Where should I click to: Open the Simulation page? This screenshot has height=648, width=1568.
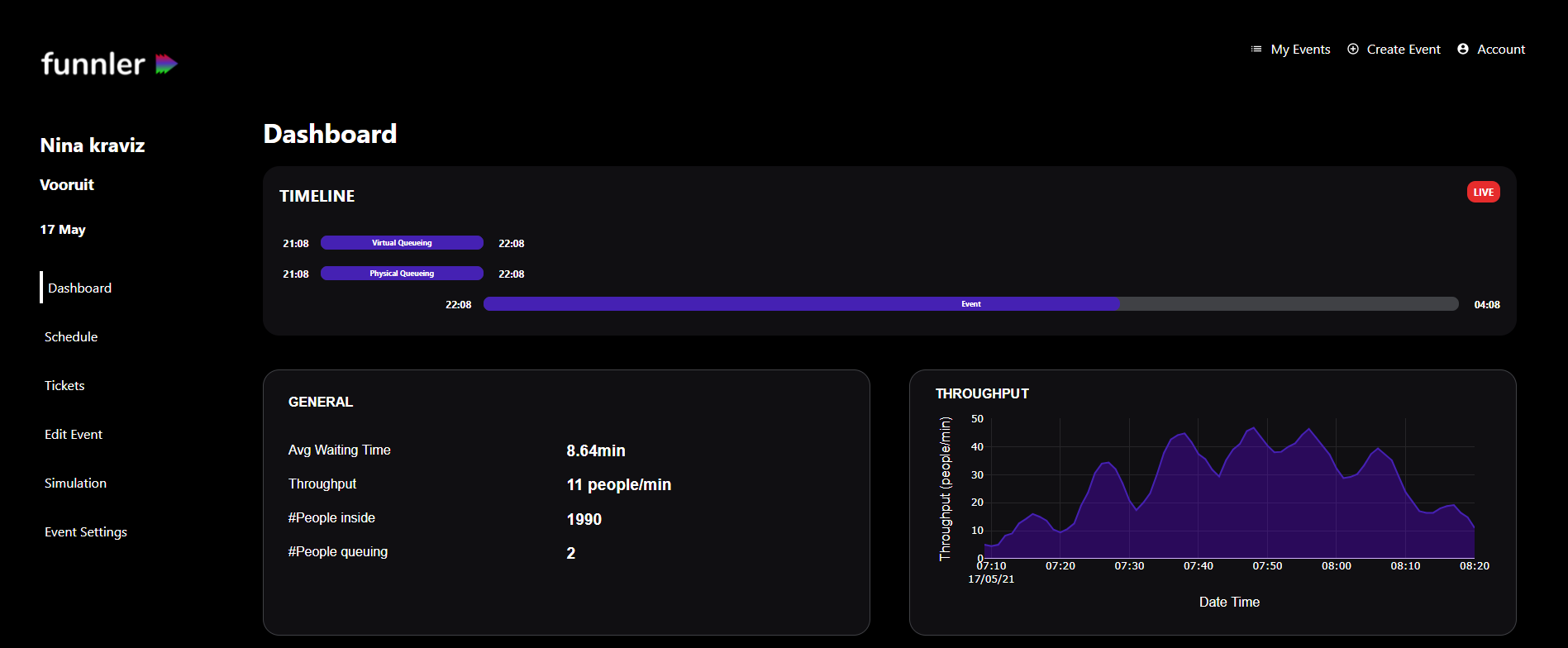[75, 483]
